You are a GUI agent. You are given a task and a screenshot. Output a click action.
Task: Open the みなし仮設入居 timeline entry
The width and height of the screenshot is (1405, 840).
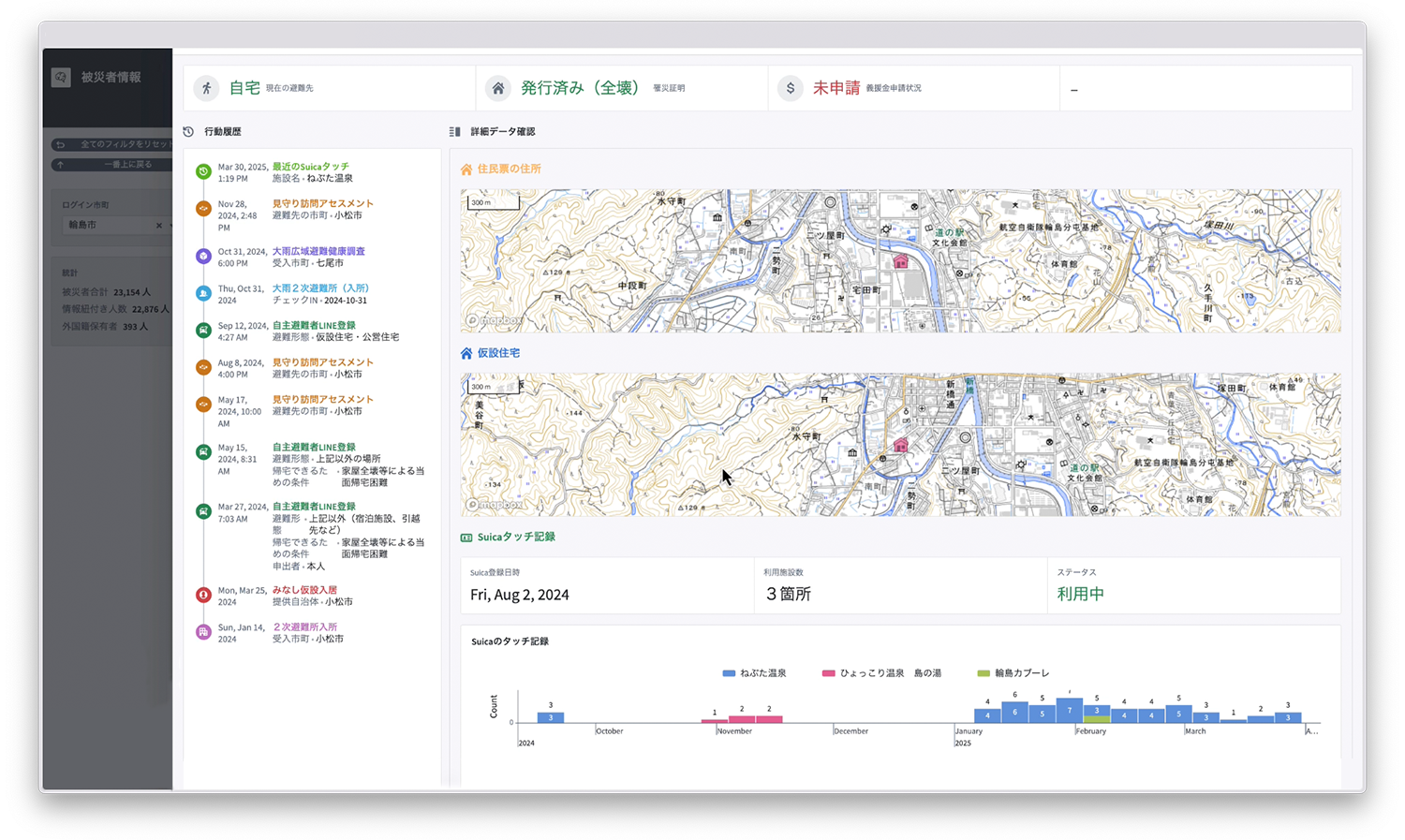click(304, 590)
